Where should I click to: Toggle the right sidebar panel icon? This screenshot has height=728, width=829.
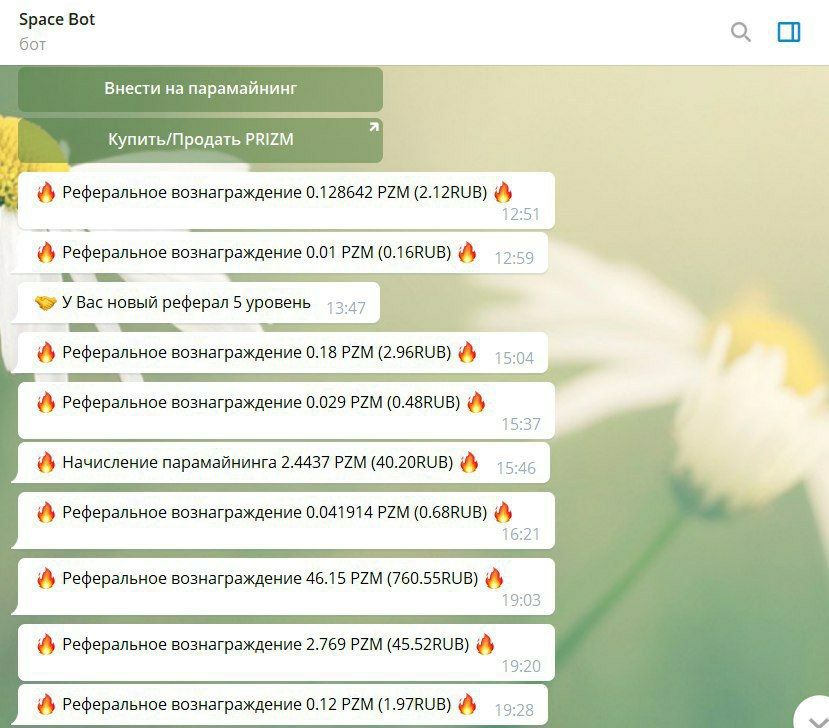click(789, 32)
